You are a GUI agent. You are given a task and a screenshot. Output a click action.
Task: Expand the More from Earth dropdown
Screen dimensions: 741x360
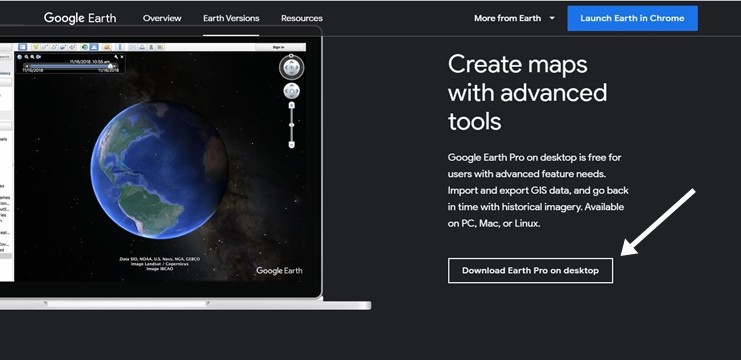click(514, 18)
